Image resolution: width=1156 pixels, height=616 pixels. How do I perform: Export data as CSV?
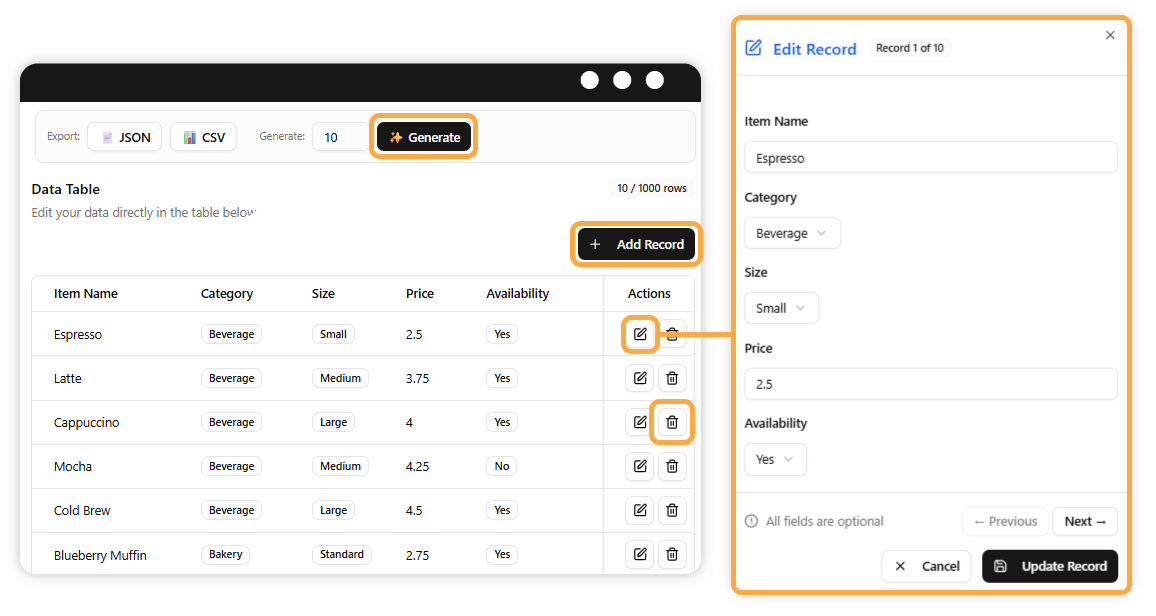click(x=203, y=137)
